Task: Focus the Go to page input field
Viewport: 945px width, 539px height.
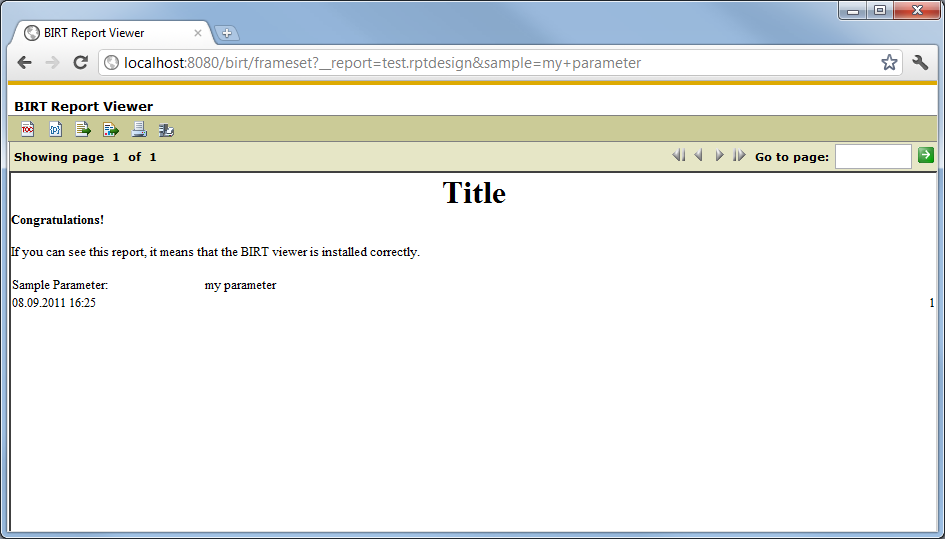Action: (x=873, y=157)
